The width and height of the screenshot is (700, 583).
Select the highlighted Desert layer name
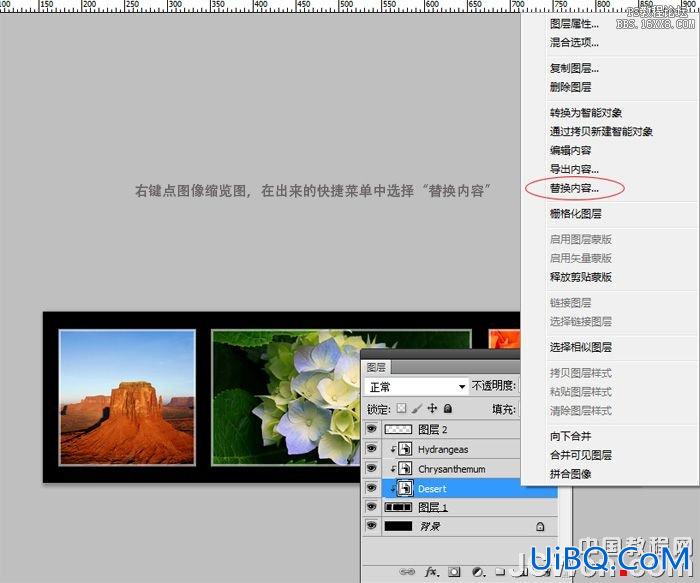[432, 489]
